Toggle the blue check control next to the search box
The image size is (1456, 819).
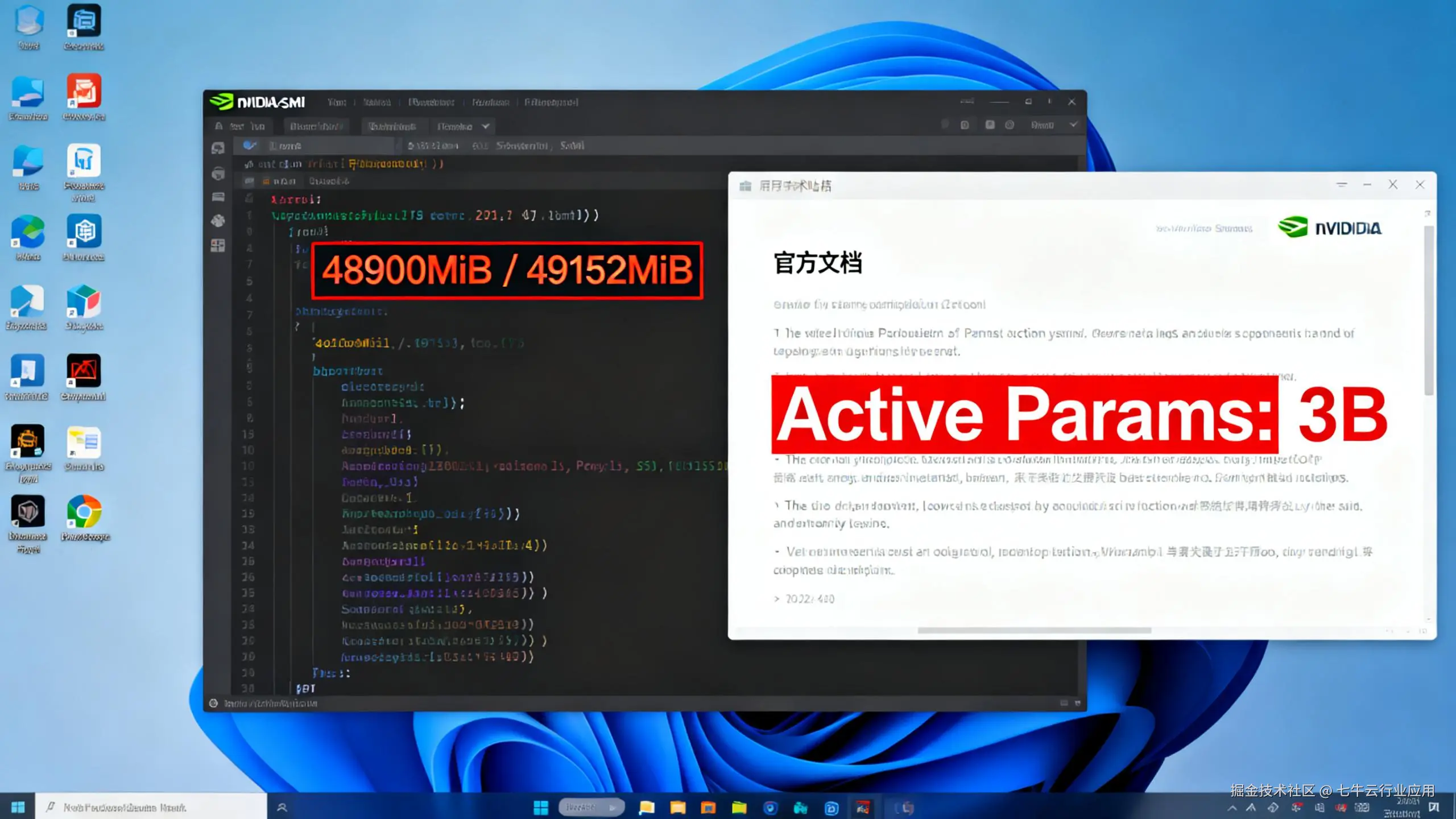(x=250, y=146)
